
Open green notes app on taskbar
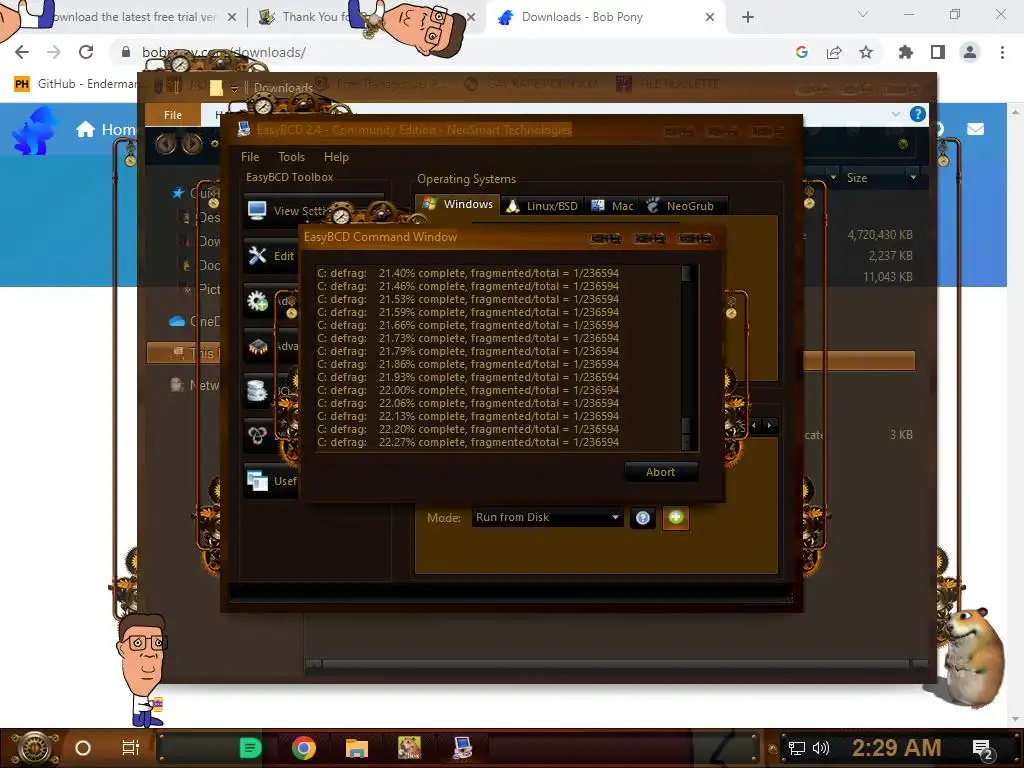pos(250,748)
